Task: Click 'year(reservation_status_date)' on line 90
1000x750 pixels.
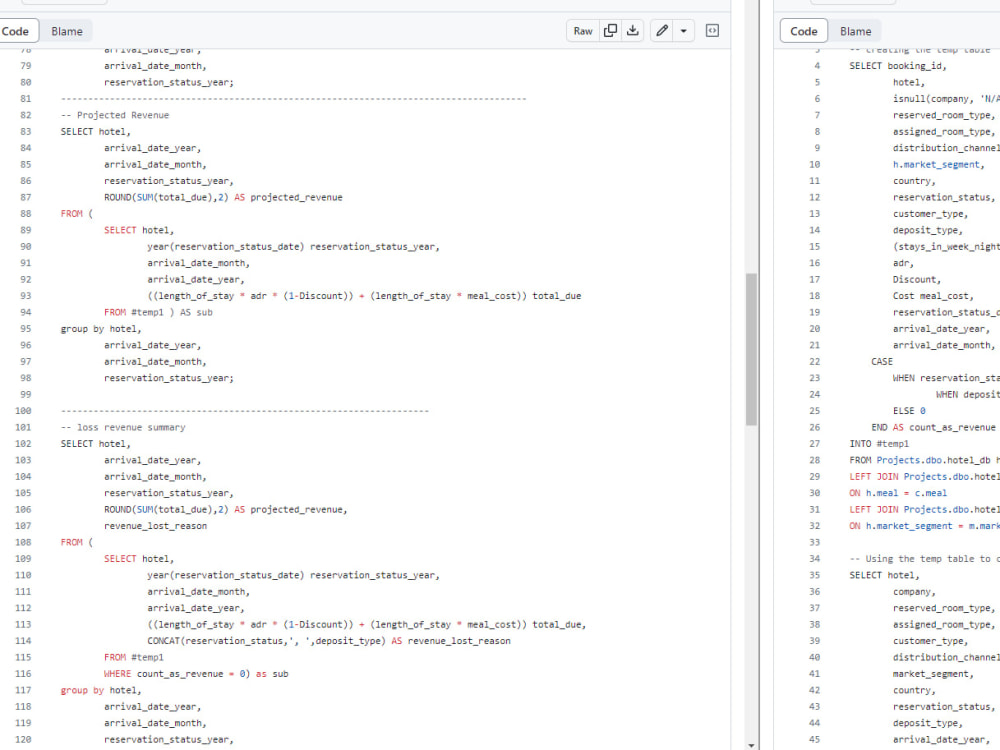Action: (226, 247)
